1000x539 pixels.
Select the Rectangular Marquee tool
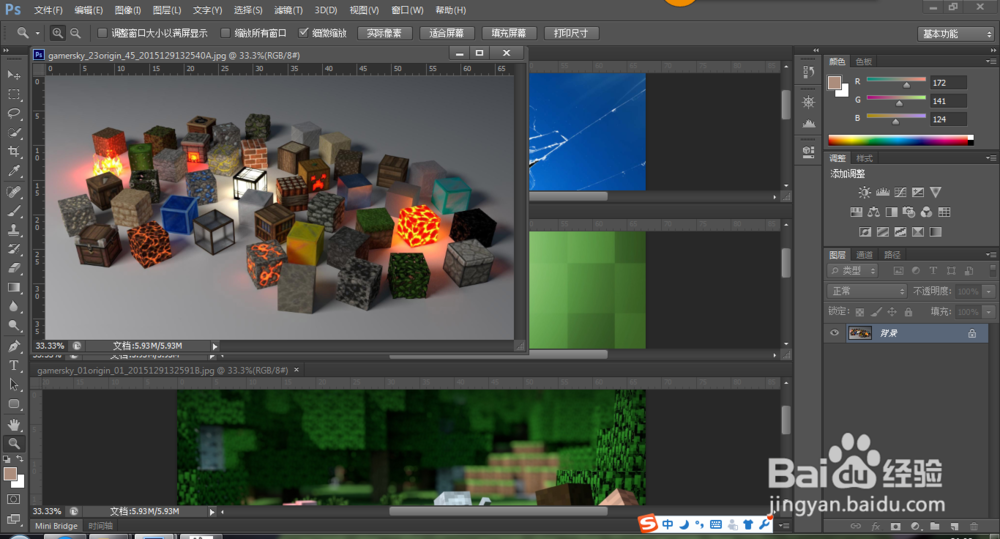click(13, 94)
